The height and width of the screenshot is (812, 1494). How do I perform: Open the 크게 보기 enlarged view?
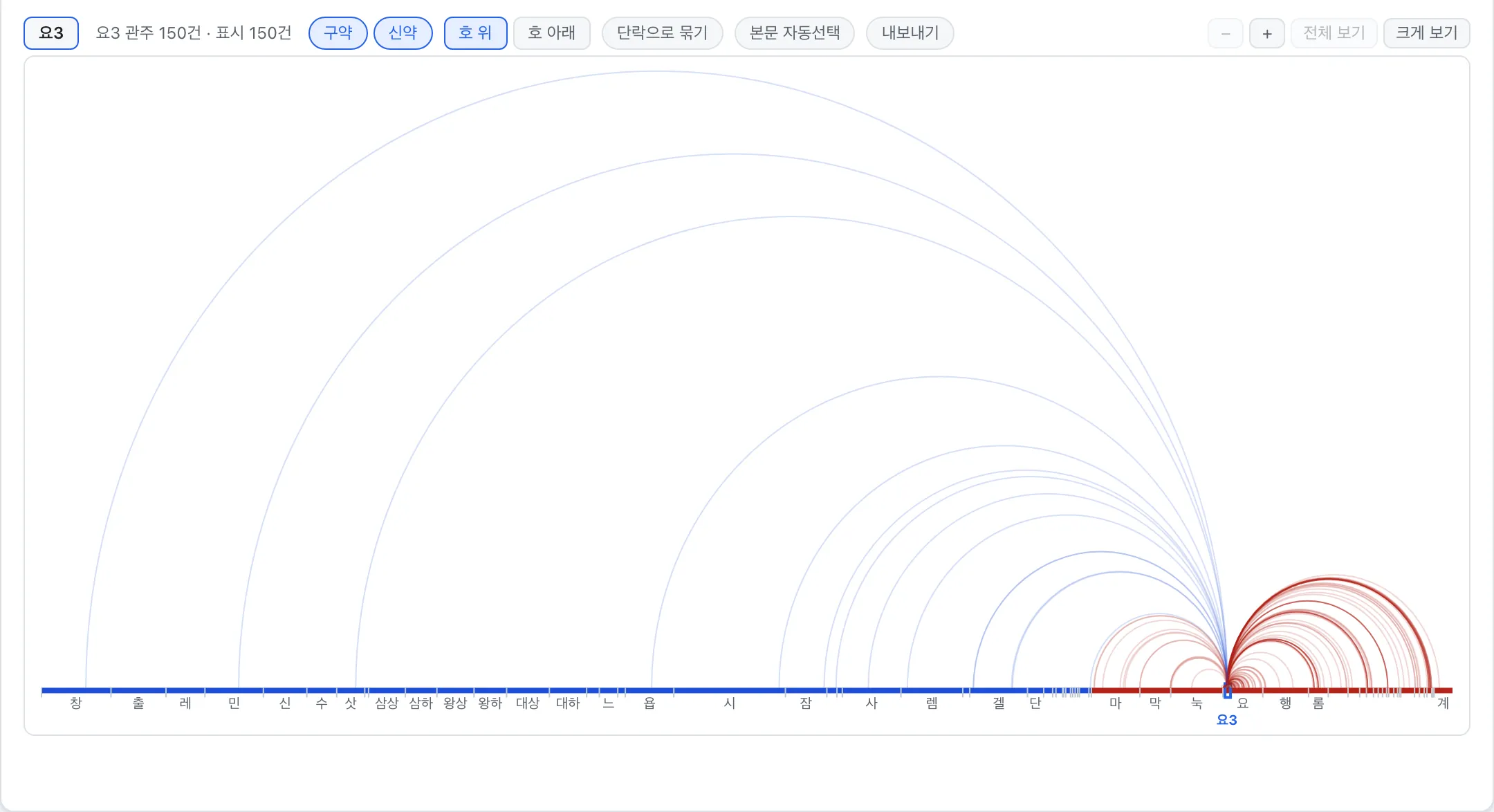(1427, 33)
